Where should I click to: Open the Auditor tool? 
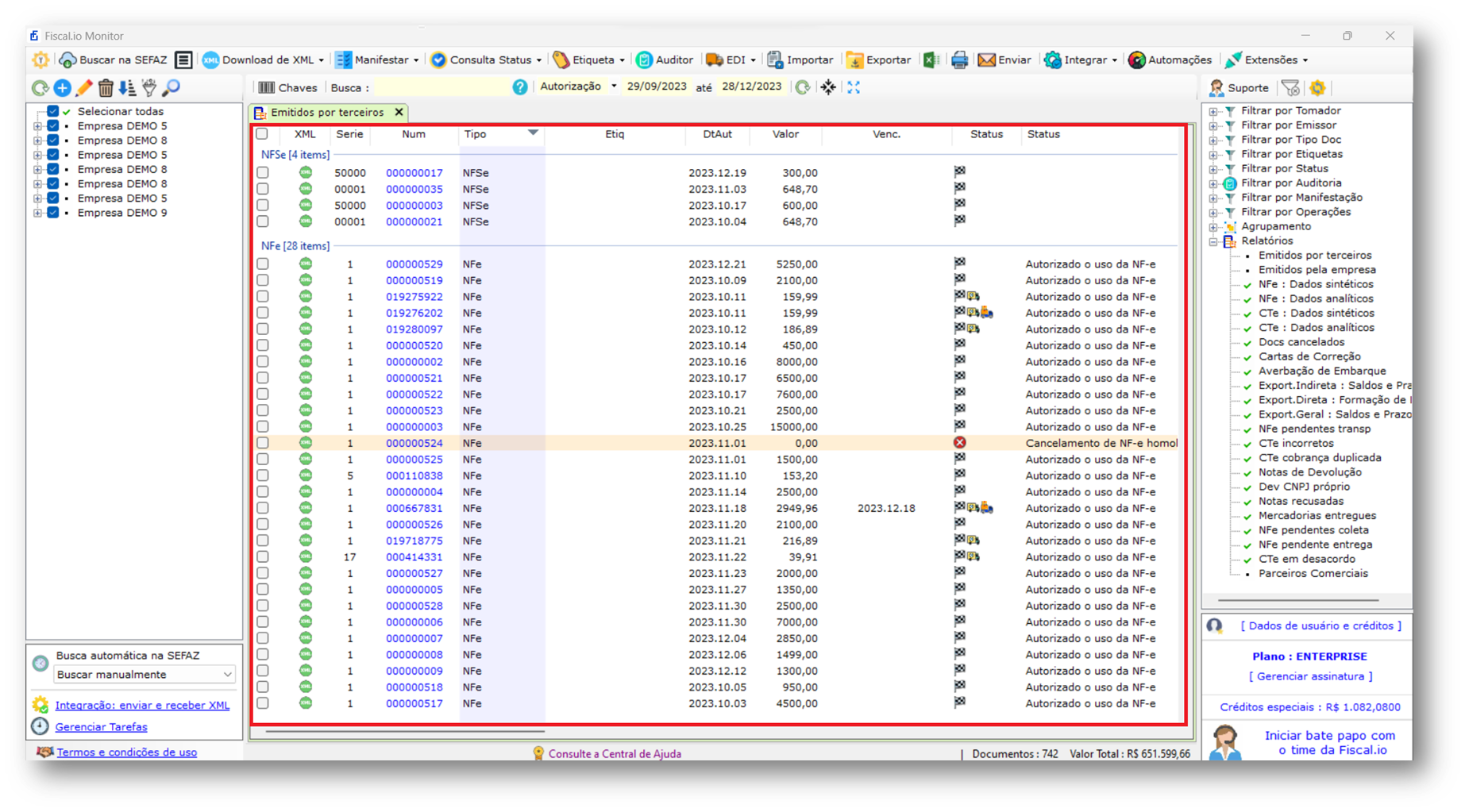[x=665, y=60]
